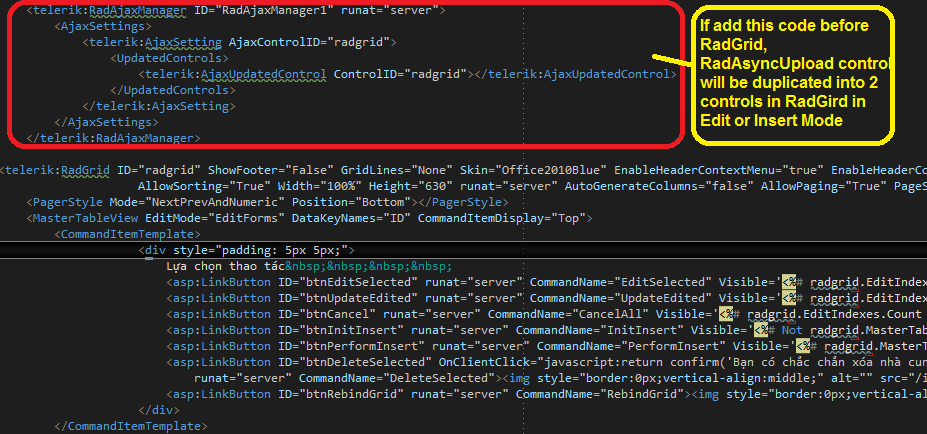
Task: Click the opening <UpdatedControls> tag
Action: click(x=170, y=59)
